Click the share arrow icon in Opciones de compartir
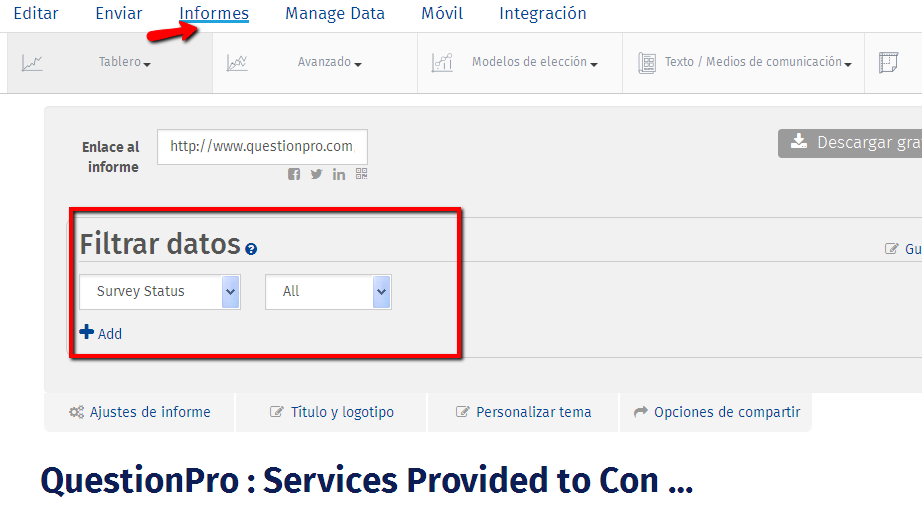Screen dimensions: 922x506 click(640, 412)
